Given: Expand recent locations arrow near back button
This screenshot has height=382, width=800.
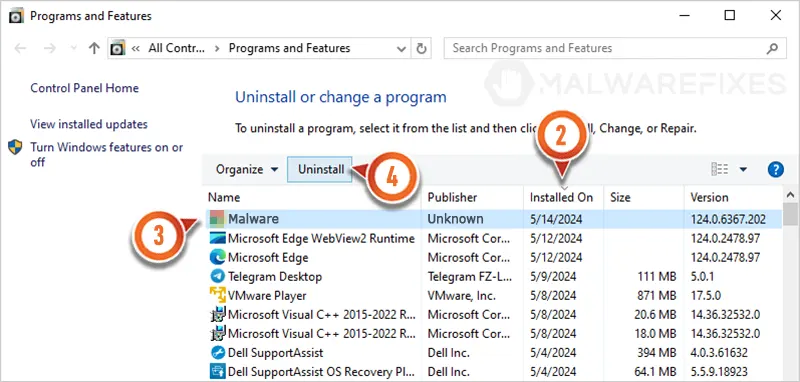Looking at the screenshot, I should (x=73, y=48).
